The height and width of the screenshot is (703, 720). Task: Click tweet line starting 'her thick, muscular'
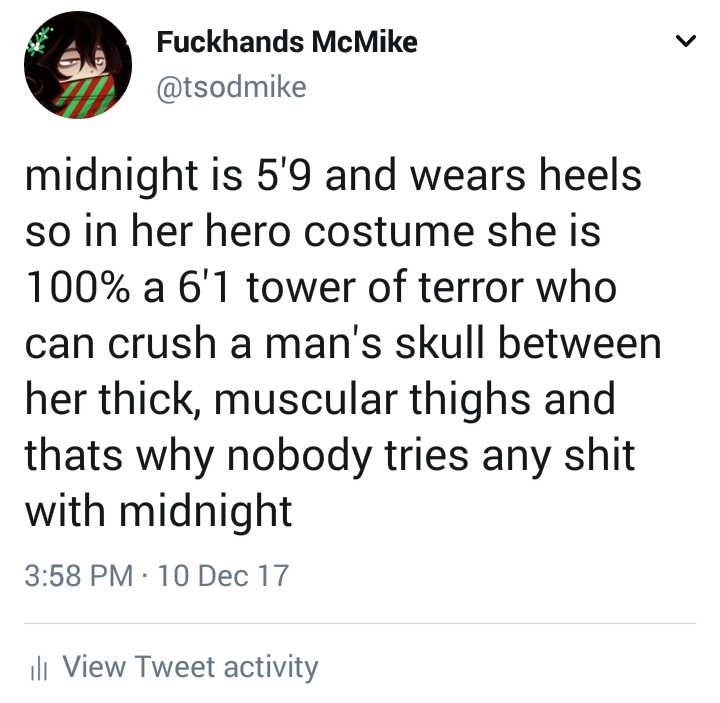pyautogui.click(x=320, y=400)
